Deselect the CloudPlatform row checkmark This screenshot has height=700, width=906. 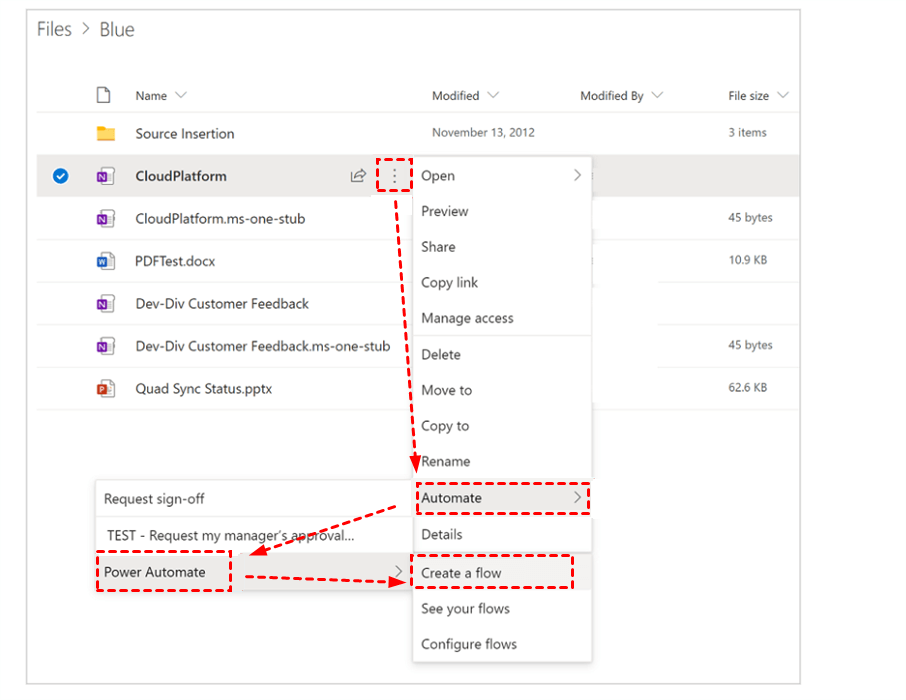tap(61, 176)
